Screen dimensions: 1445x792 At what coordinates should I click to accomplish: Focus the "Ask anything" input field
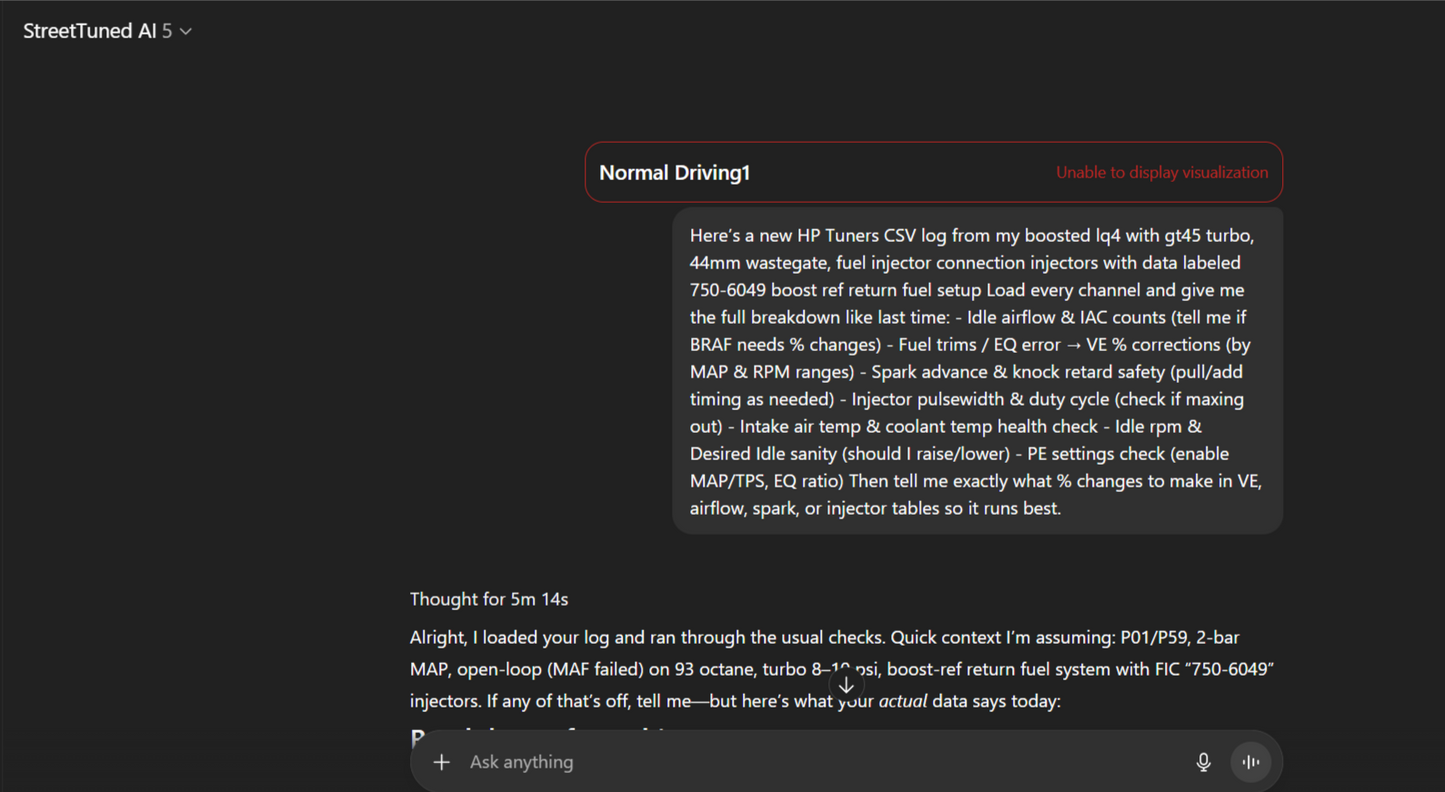800,762
